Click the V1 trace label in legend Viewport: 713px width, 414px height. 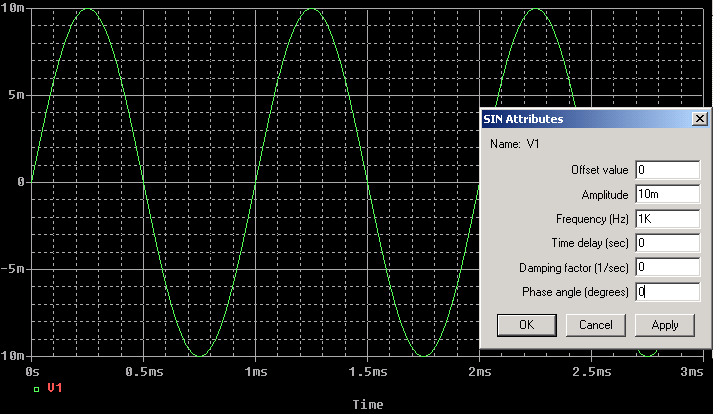pyautogui.click(x=55, y=388)
